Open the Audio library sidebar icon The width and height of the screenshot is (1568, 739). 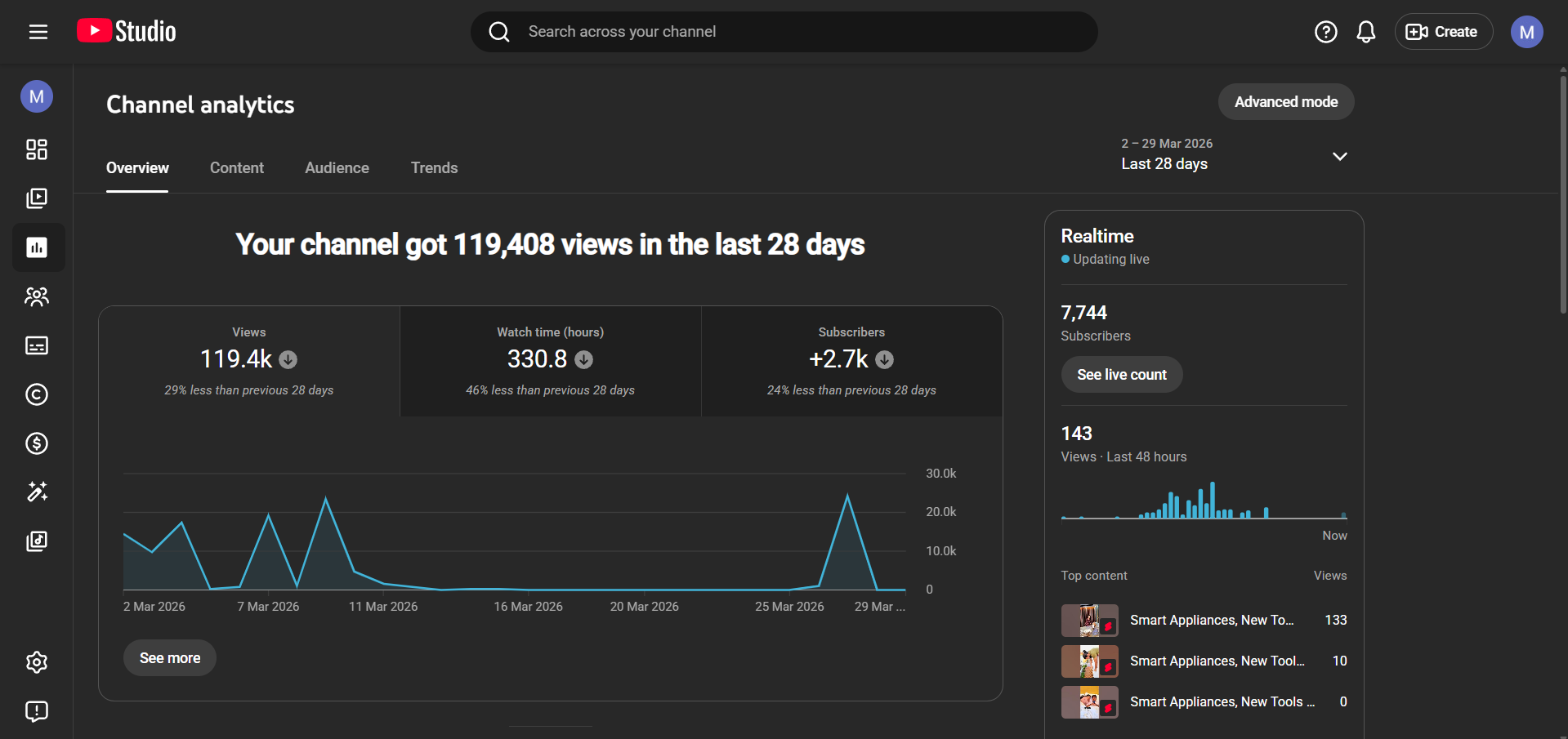37,541
